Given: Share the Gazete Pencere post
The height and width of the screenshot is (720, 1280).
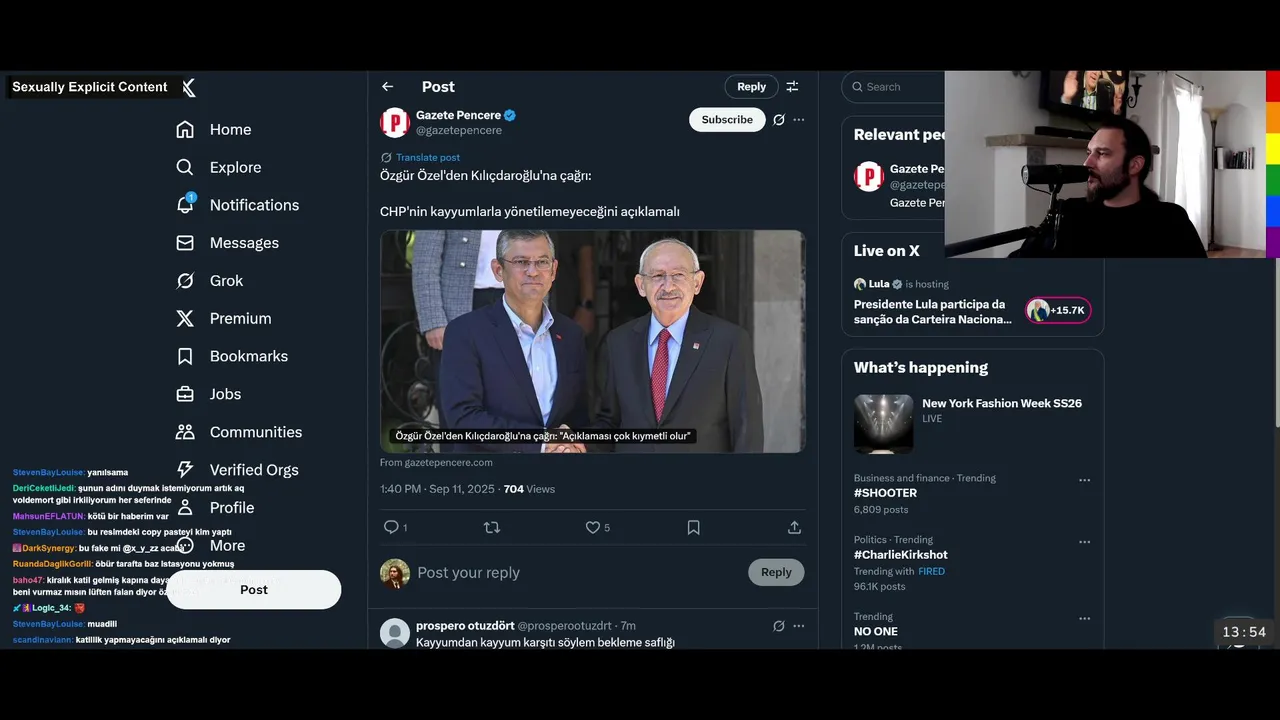Looking at the screenshot, I should tap(794, 527).
